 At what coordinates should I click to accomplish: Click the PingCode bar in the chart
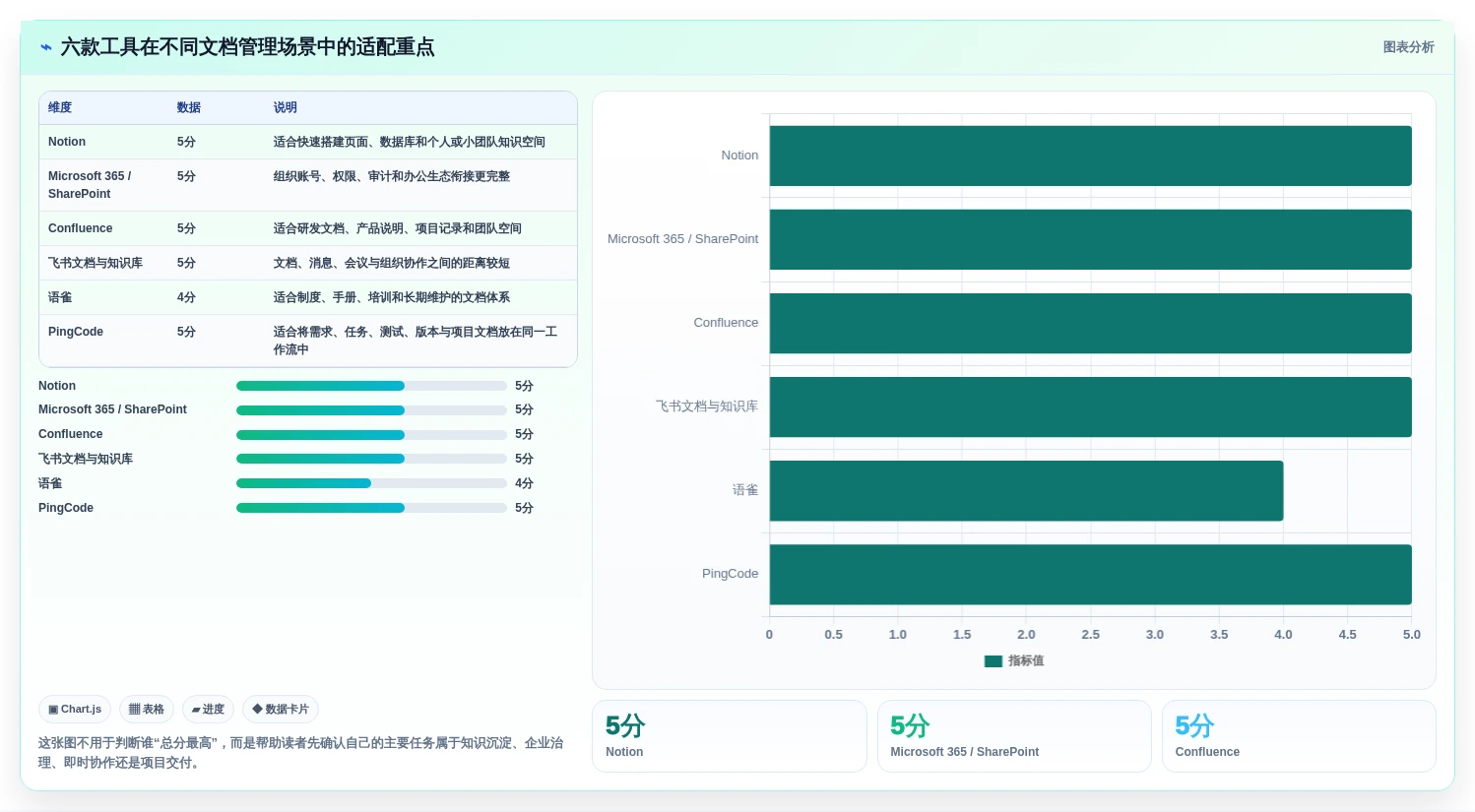click(1090, 574)
